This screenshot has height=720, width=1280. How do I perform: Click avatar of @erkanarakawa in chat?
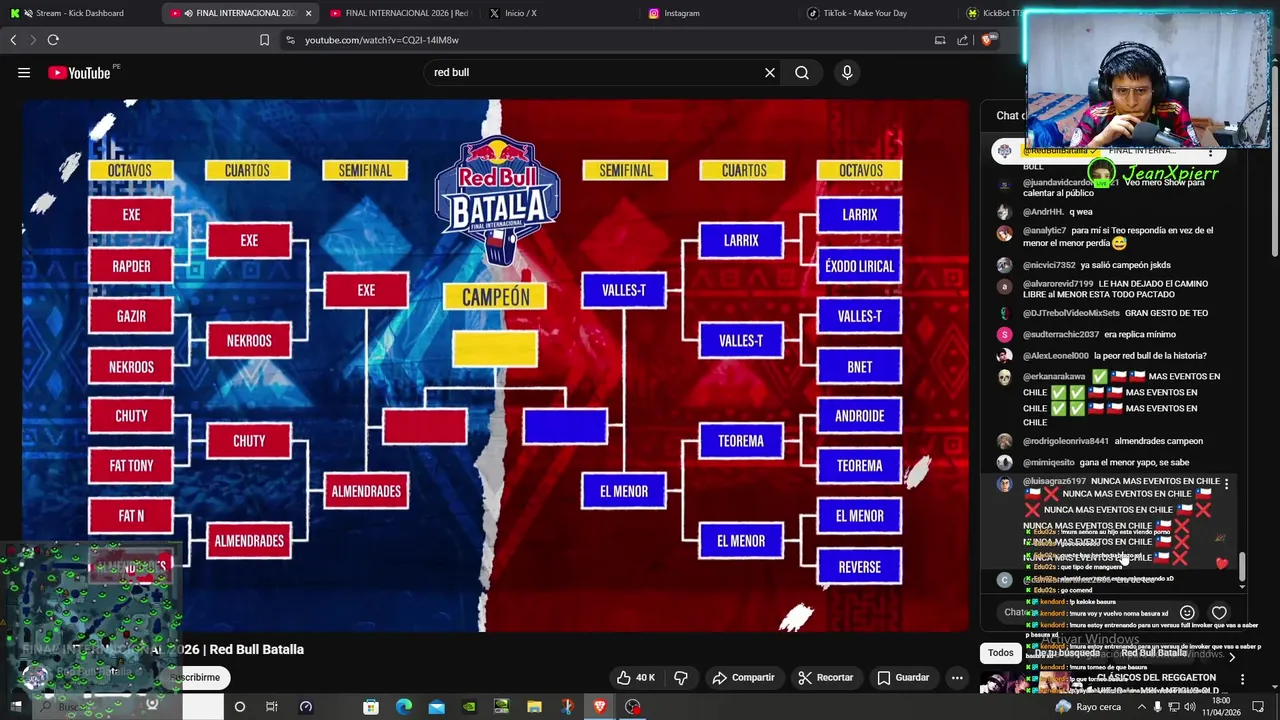(x=1004, y=377)
